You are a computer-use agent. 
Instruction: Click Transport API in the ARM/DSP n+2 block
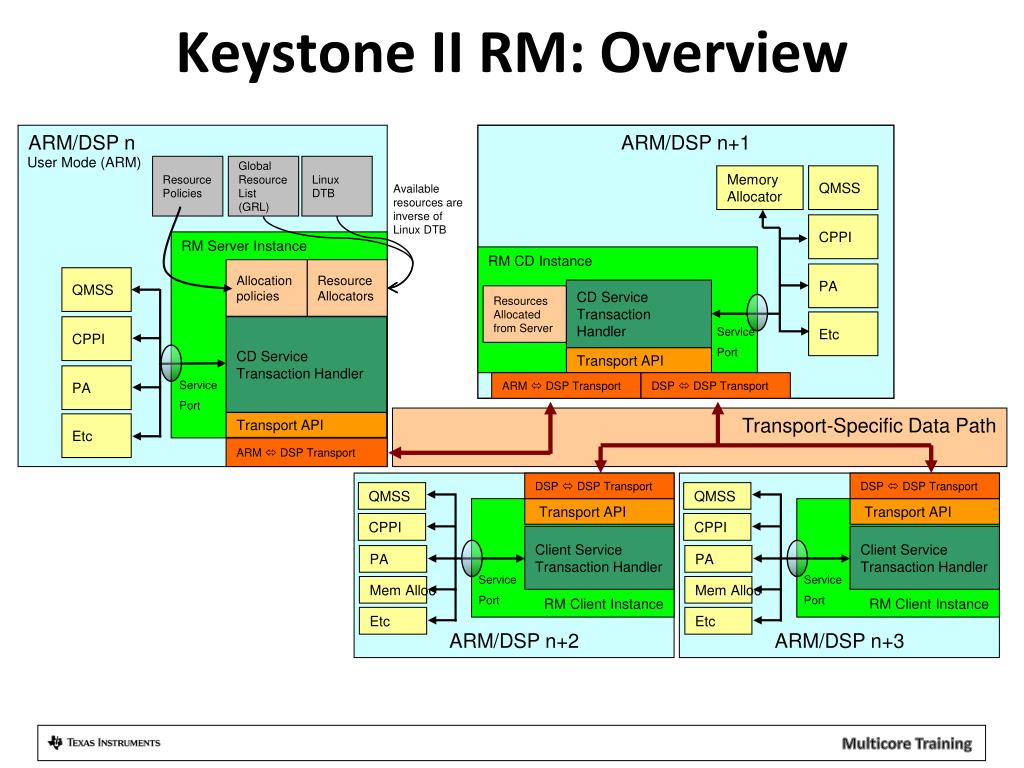[599, 512]
